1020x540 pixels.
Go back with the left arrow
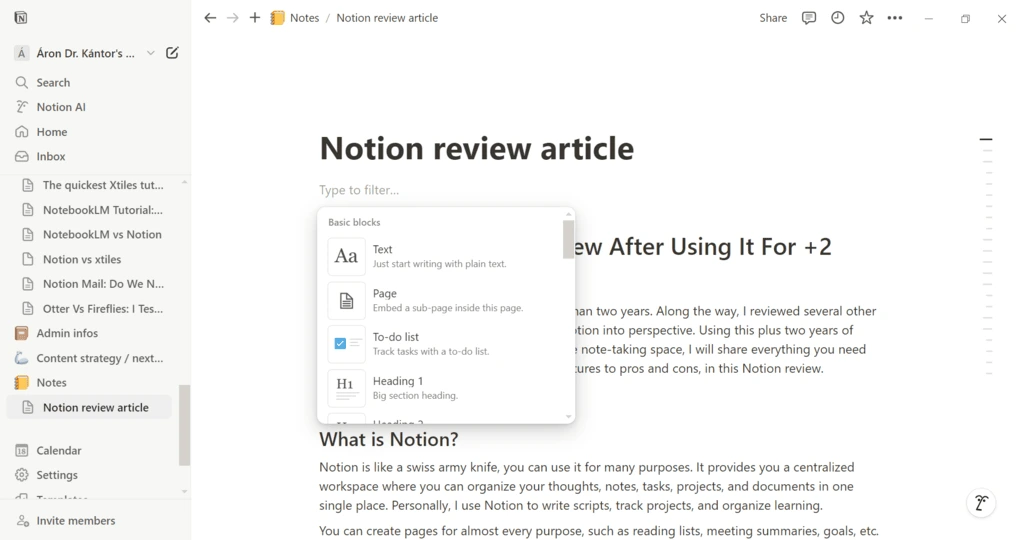pyautogui.click(x=209, y=18)
